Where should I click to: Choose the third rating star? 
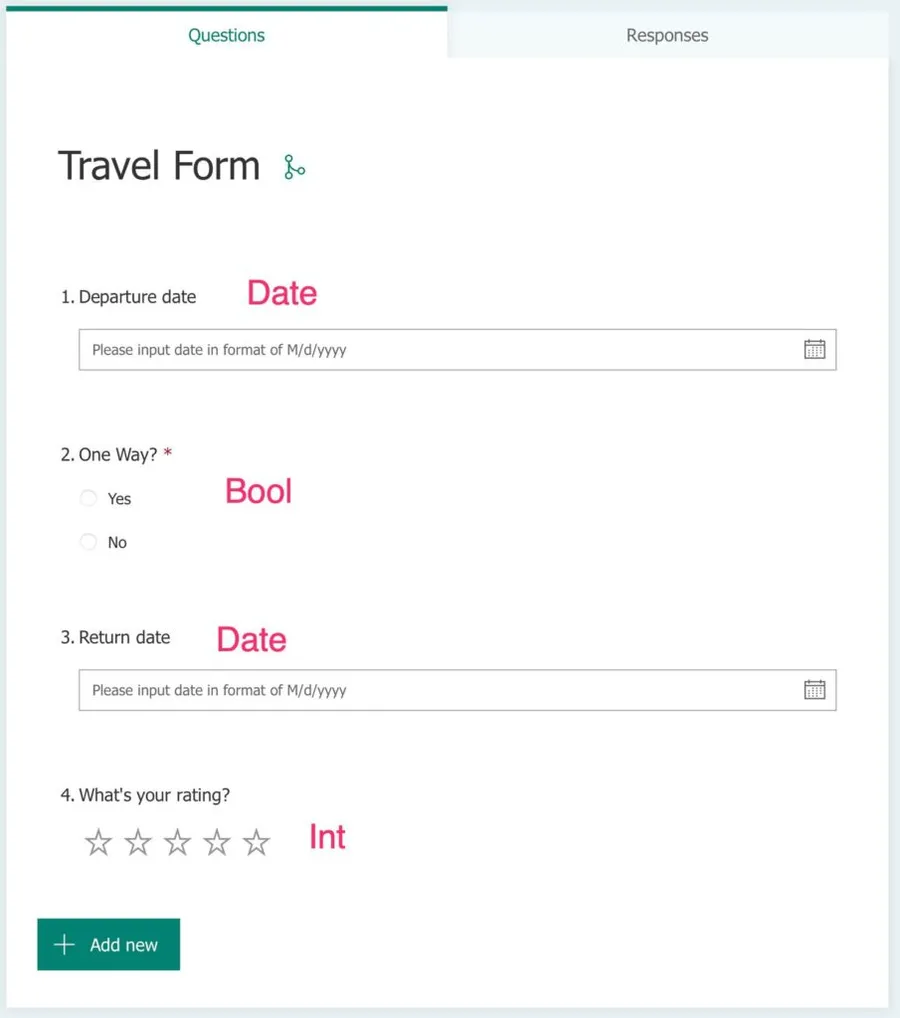click(177, 842)
